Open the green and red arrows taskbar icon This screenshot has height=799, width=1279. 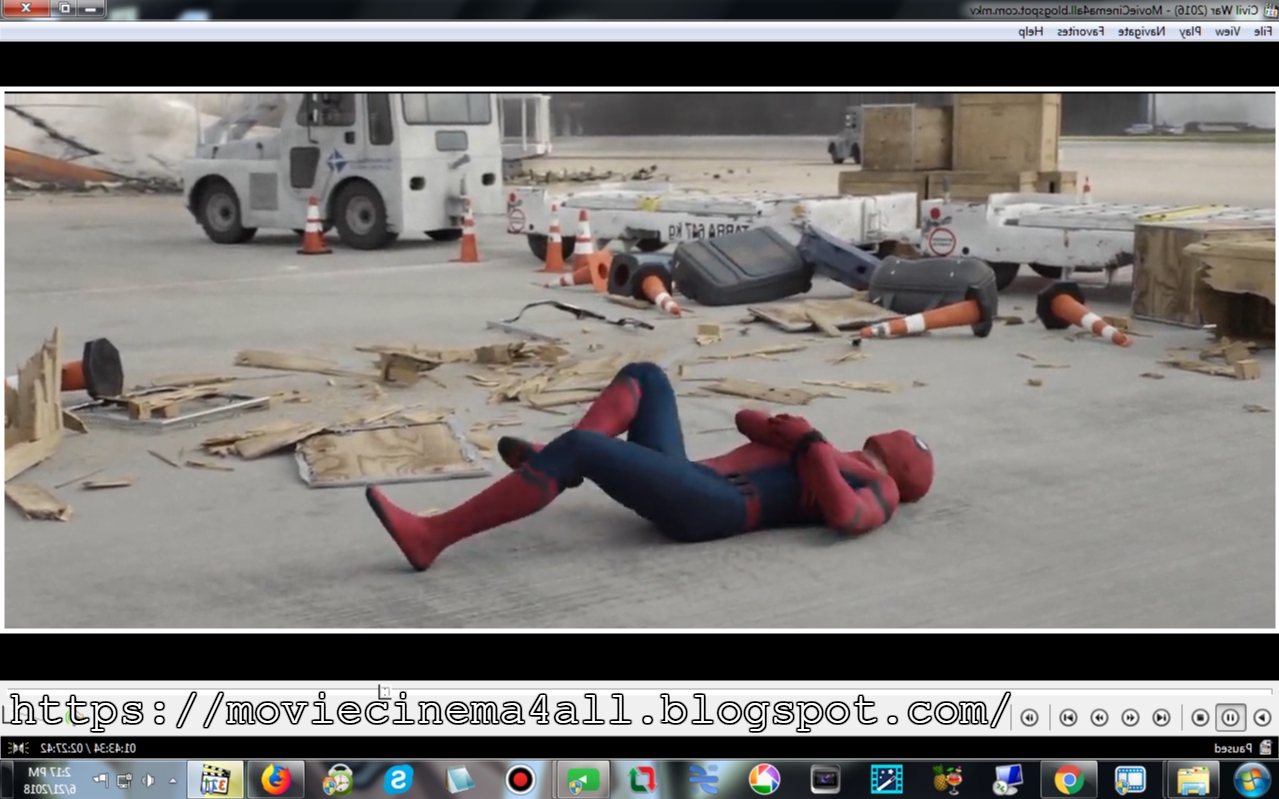[642, 779]
